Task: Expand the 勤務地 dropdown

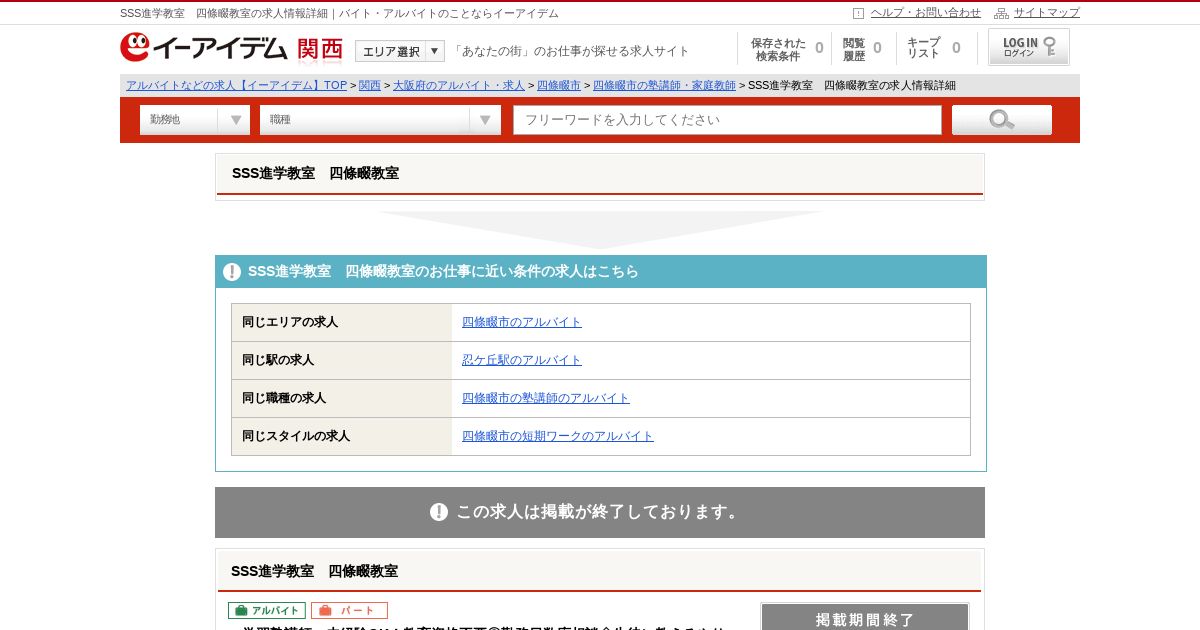Action: (x=195, y=120)
